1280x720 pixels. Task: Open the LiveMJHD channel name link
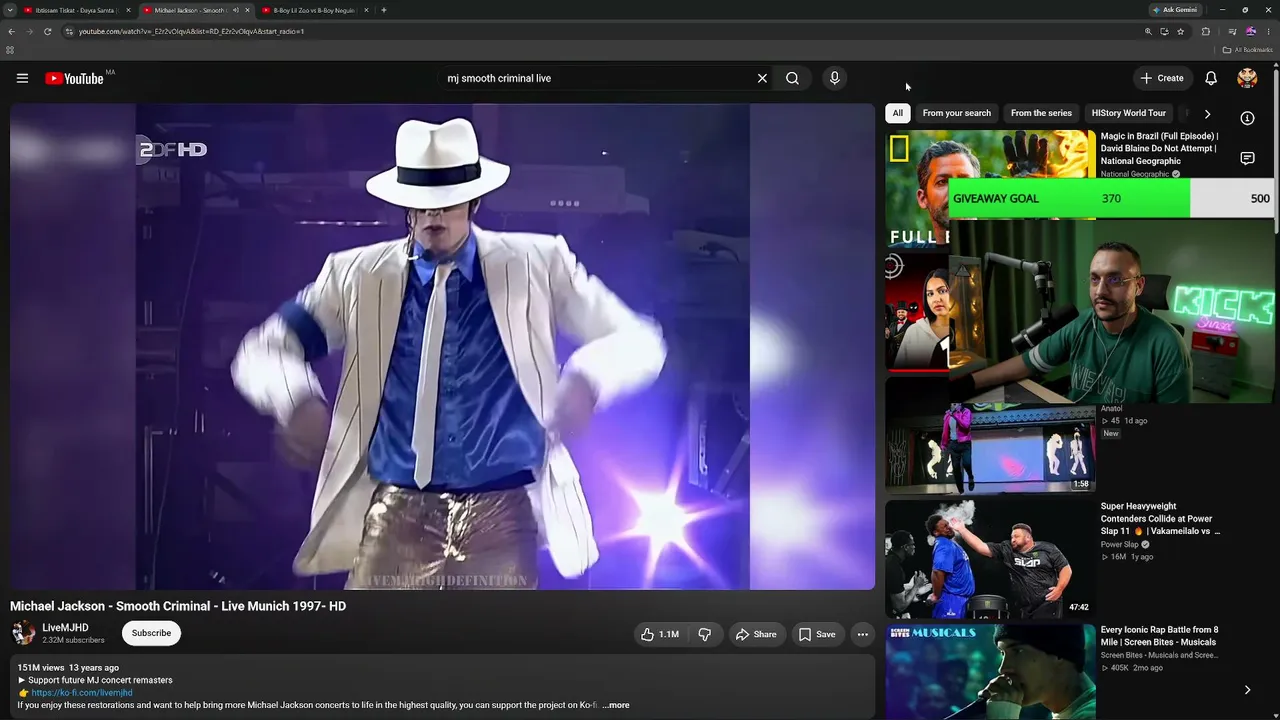(65, 628)
